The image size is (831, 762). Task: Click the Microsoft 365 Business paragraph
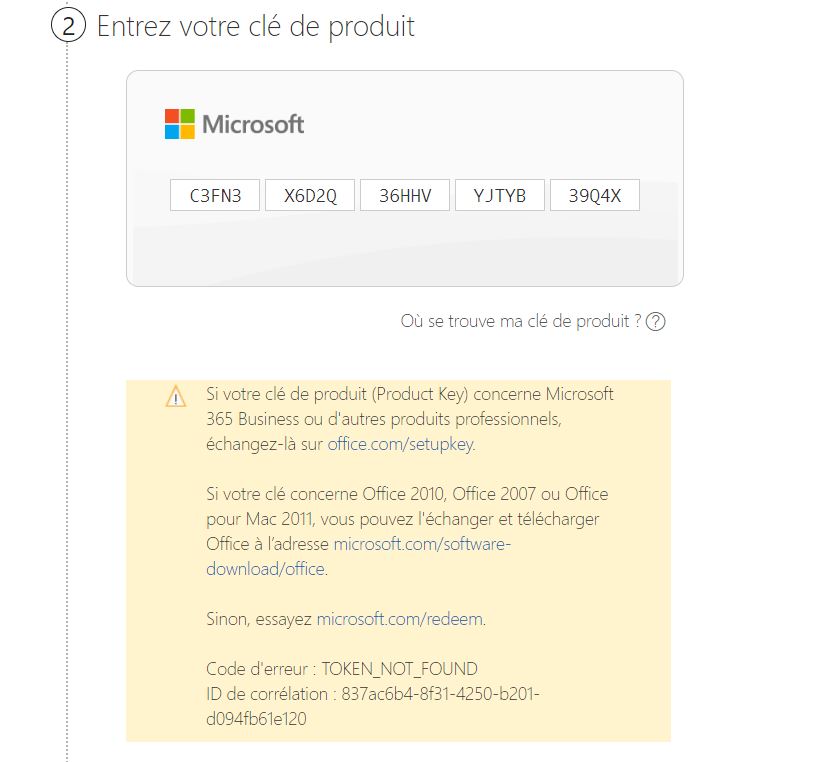click(x=410, y=419)
